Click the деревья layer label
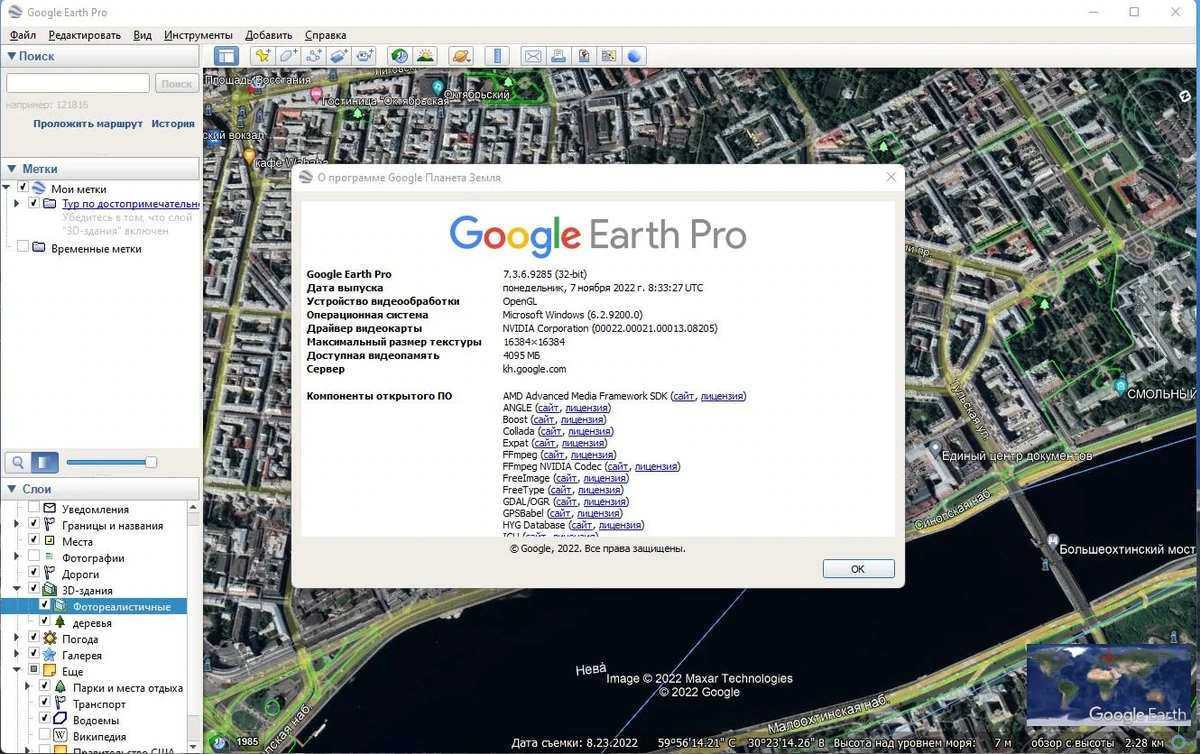1200x754 pixels. tap(92, 622)
